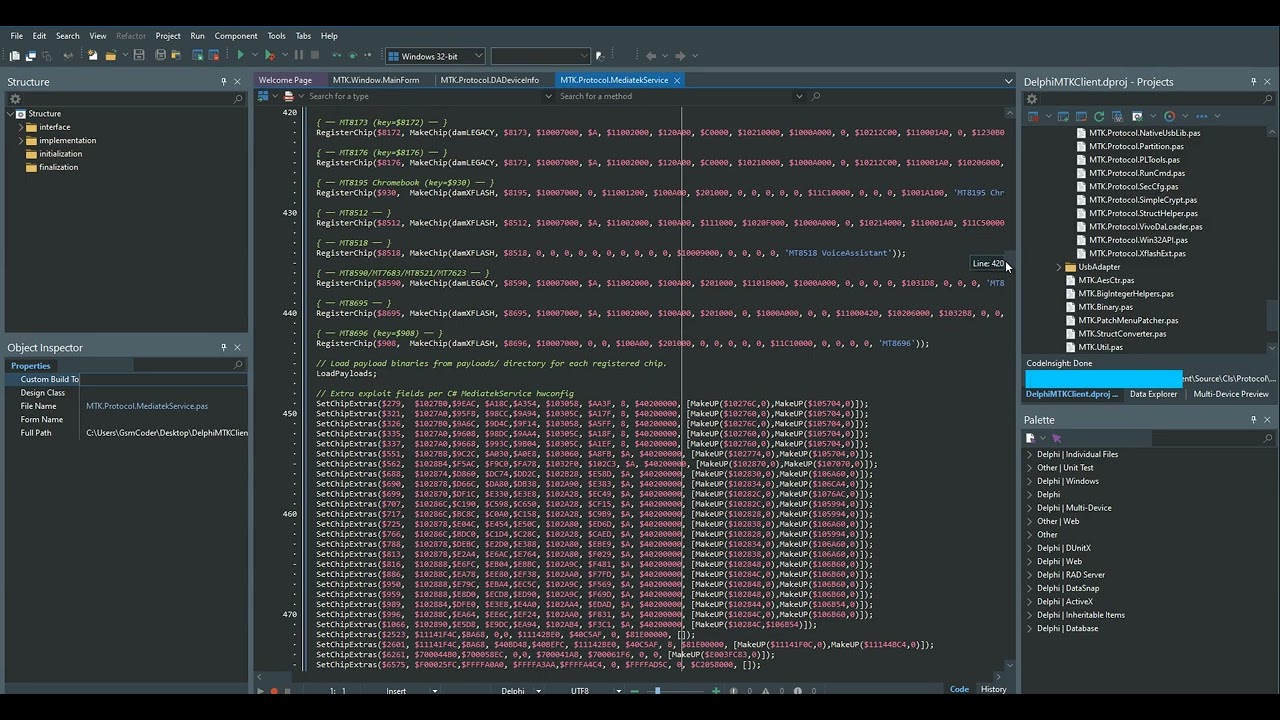Open the Delphi language dropdown in status bar
Viewport: 1280px width, 720px height.
coord(538,690)
